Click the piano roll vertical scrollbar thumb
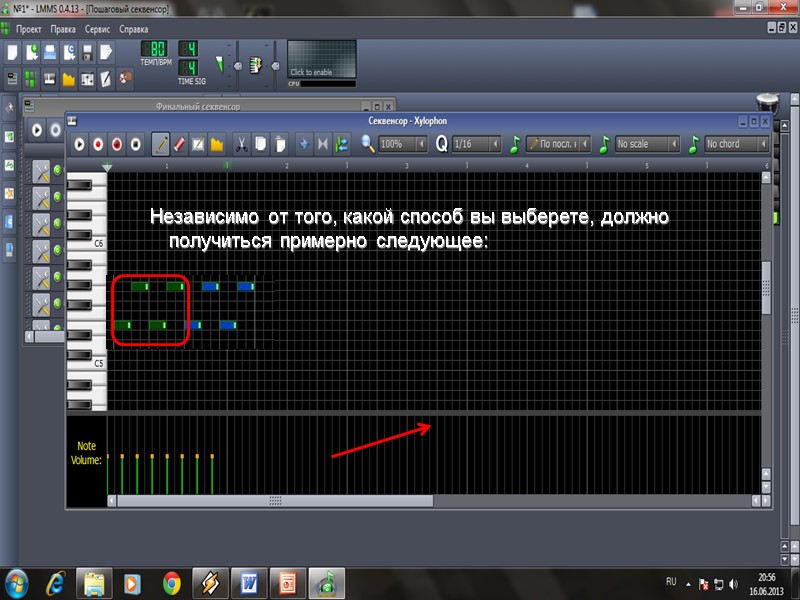800x600 pixels. point(766,288)
